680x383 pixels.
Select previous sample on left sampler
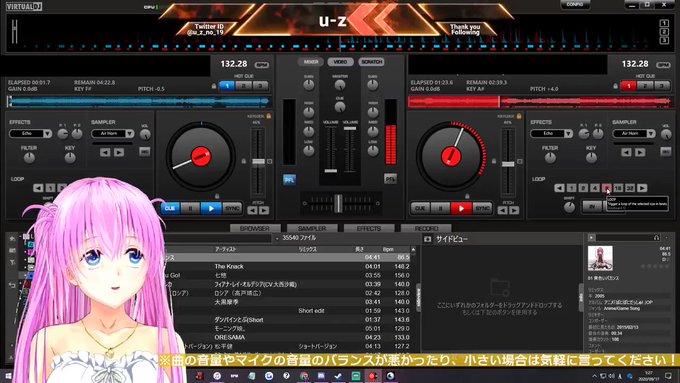pos(105,152)
